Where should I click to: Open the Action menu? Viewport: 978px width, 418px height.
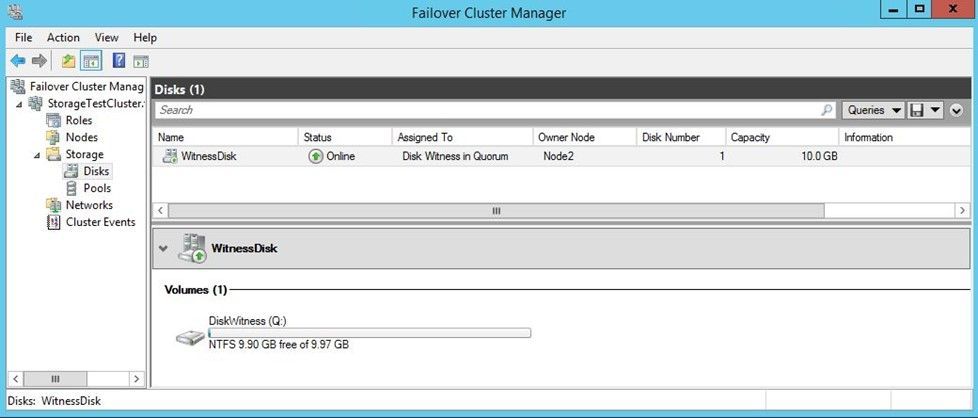pyautogui.click(x=63, y=37)
